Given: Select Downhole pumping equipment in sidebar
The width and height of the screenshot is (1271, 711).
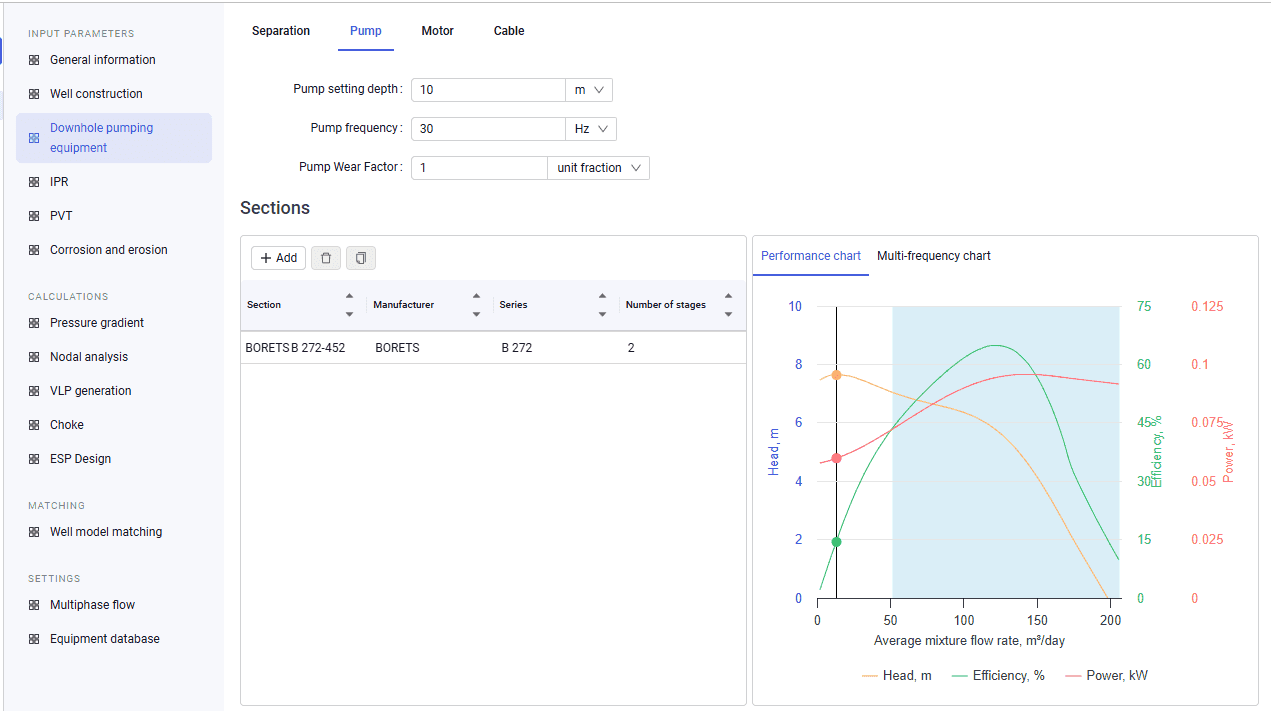Looking at the screenshot, I should [x=114, y=138].
